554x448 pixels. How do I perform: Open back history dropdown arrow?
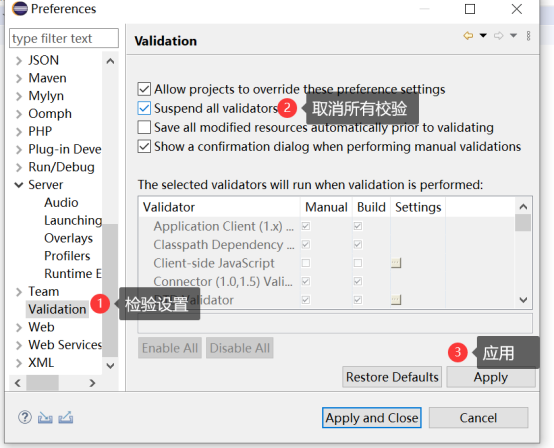tap(483, 36)
